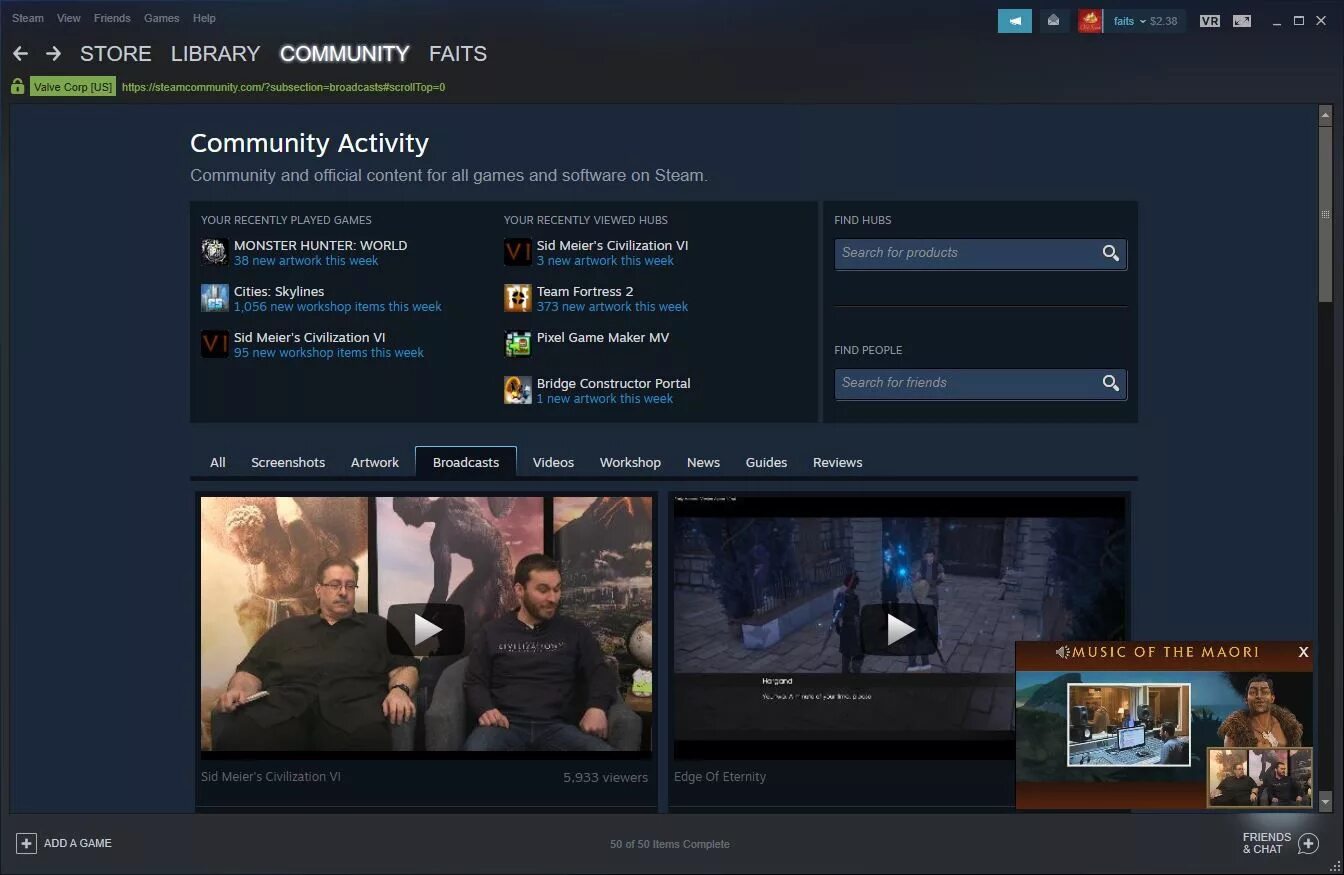
Task: Click 'Sid Meier's Civilization VI' broadcast title
Action: 271,777
